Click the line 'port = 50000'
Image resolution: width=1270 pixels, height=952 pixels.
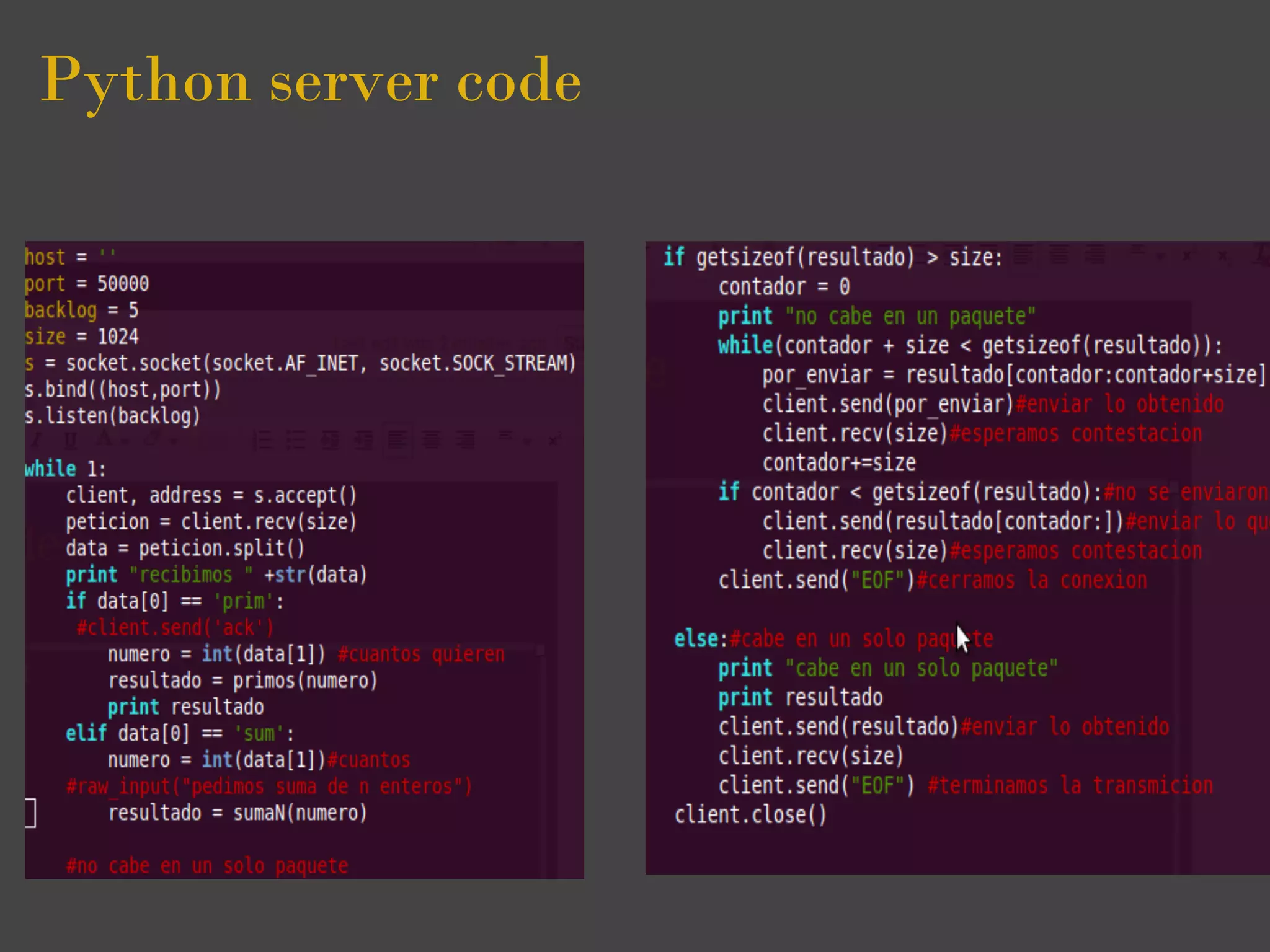[87, 283]
